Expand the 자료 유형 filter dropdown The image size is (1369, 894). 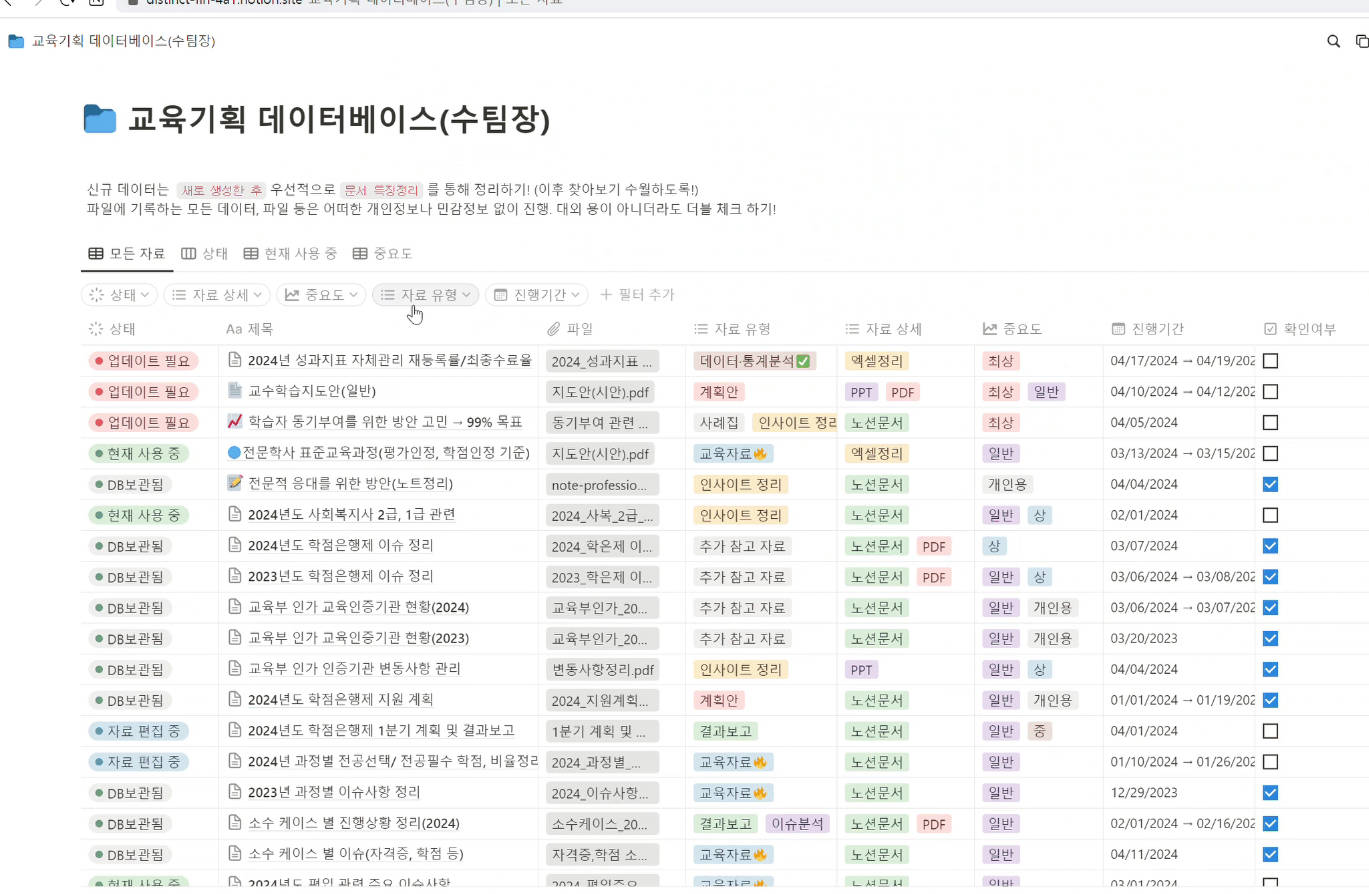[425, 295]
